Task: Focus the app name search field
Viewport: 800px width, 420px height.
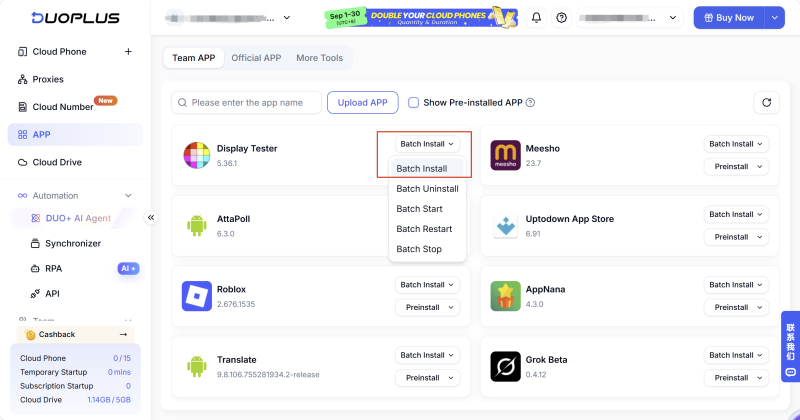Action: click(x=246, y=103)
